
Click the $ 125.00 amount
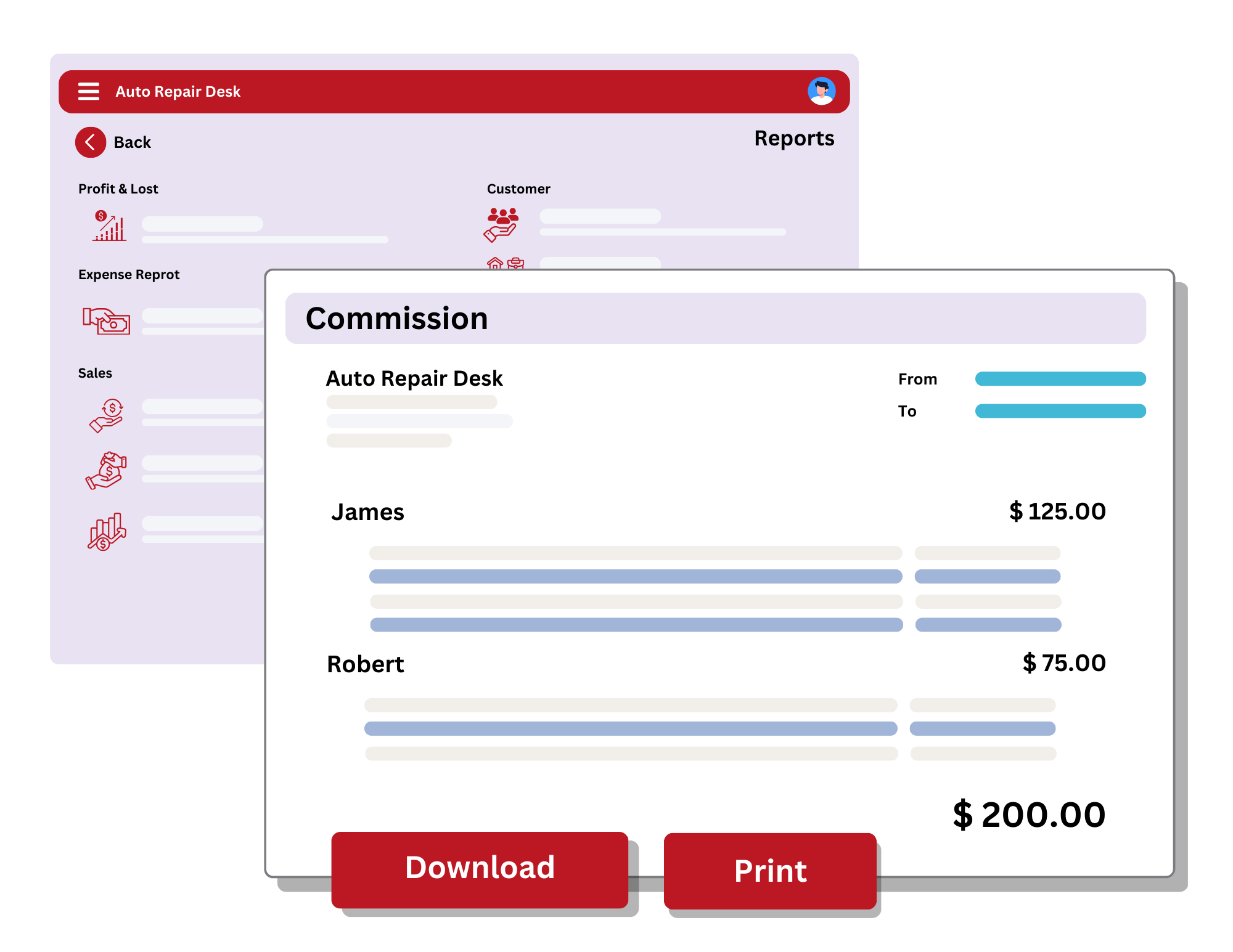point(1057,511)
